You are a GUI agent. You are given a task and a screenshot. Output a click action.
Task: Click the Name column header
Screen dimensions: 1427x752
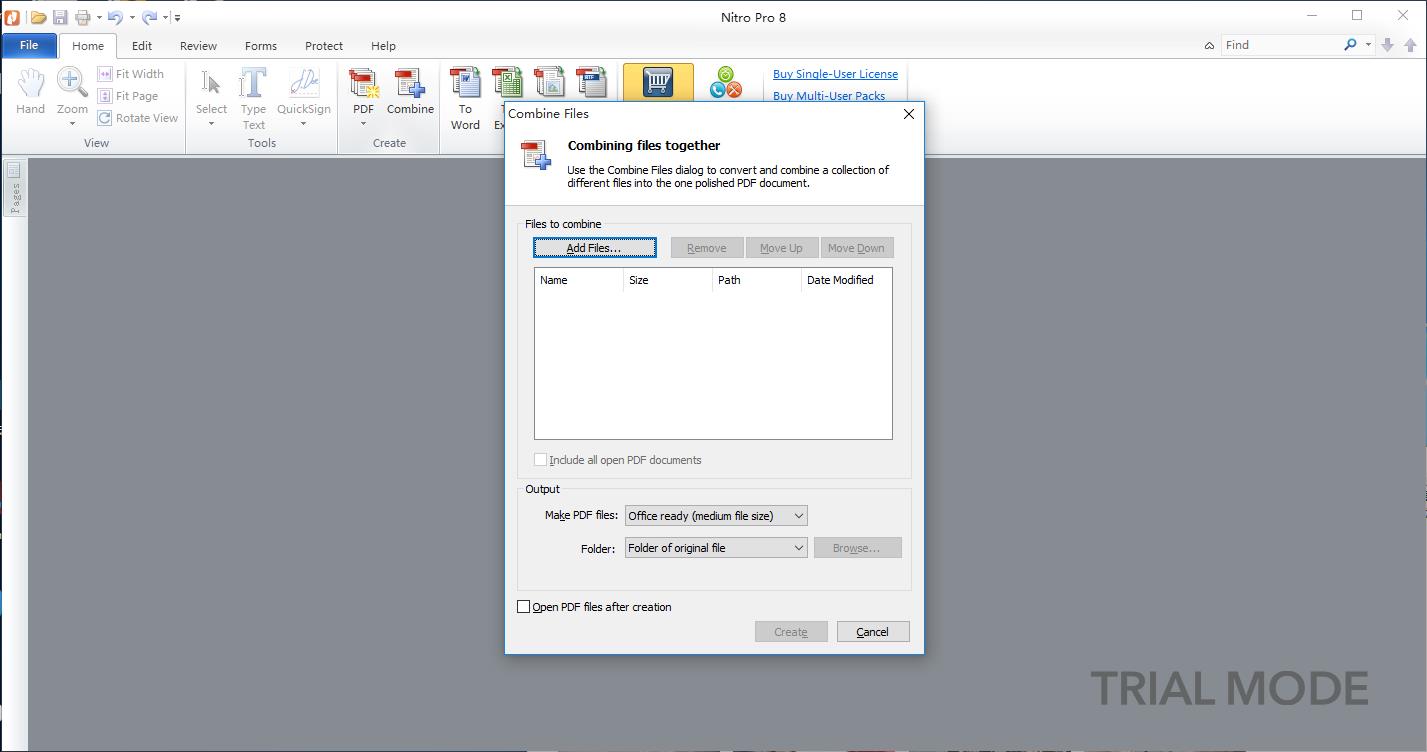click(x=579, y=280)
